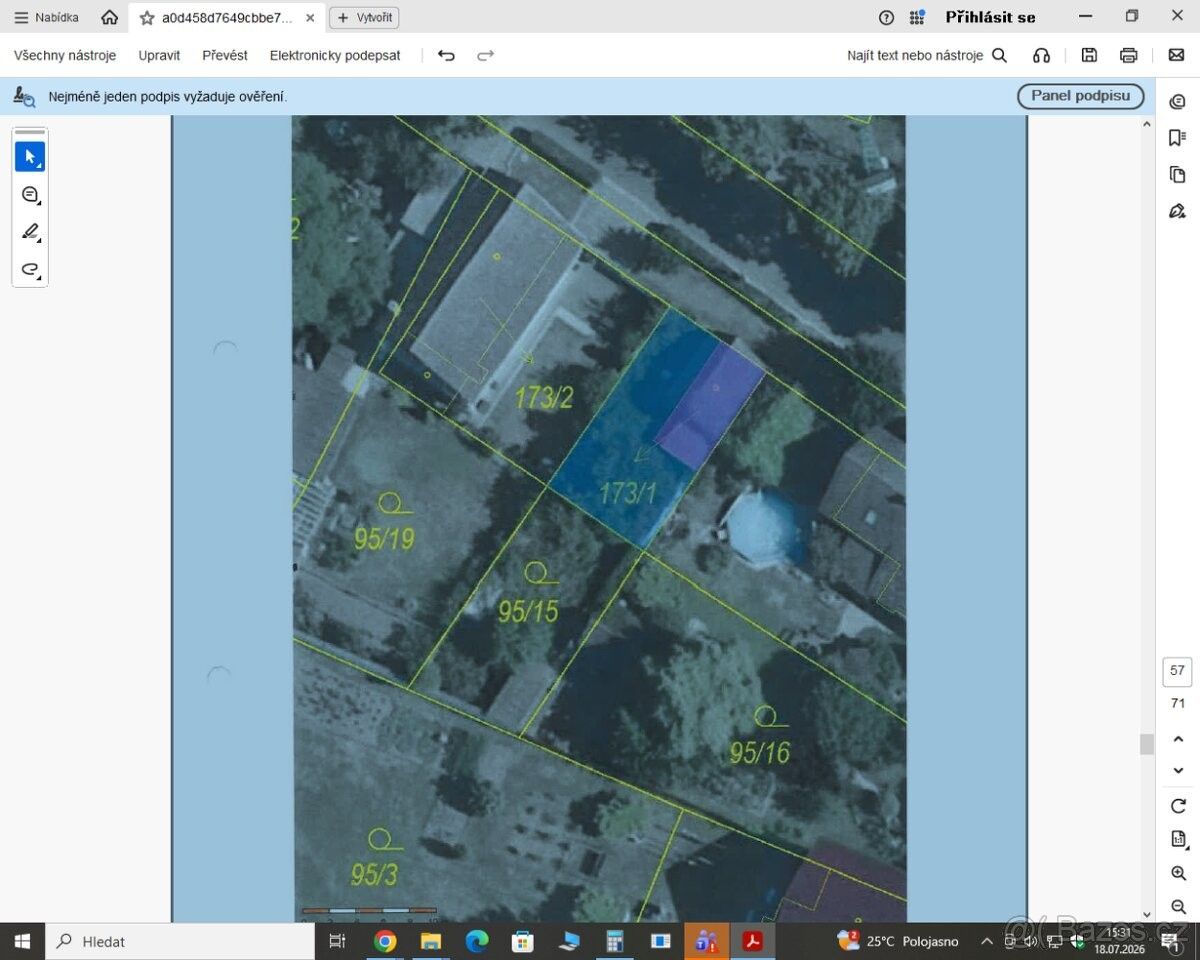Activate the selection arrow tool
This screenshot has height=960, width=1200.
tap(30, 157)
